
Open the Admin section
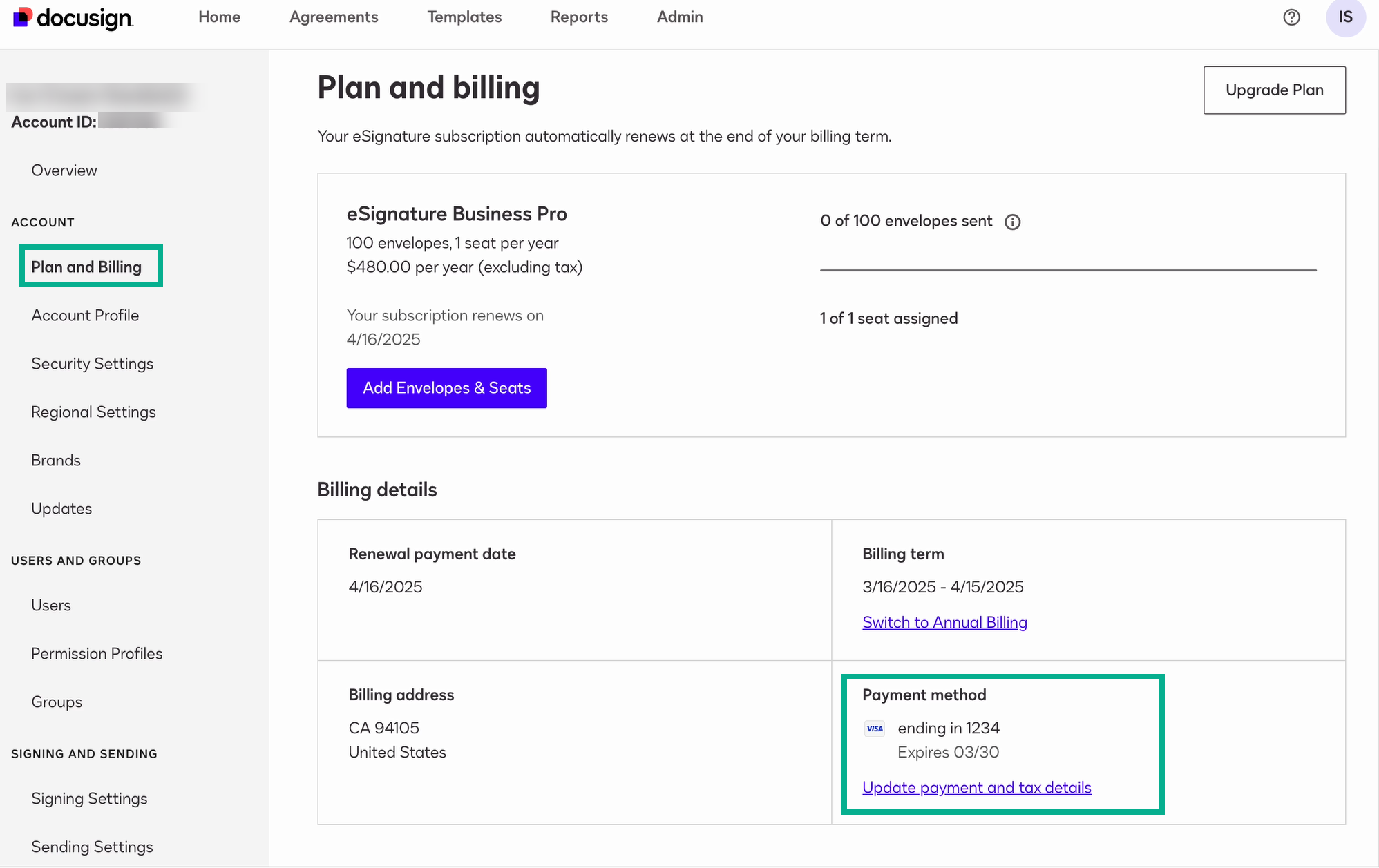[680, 17]
